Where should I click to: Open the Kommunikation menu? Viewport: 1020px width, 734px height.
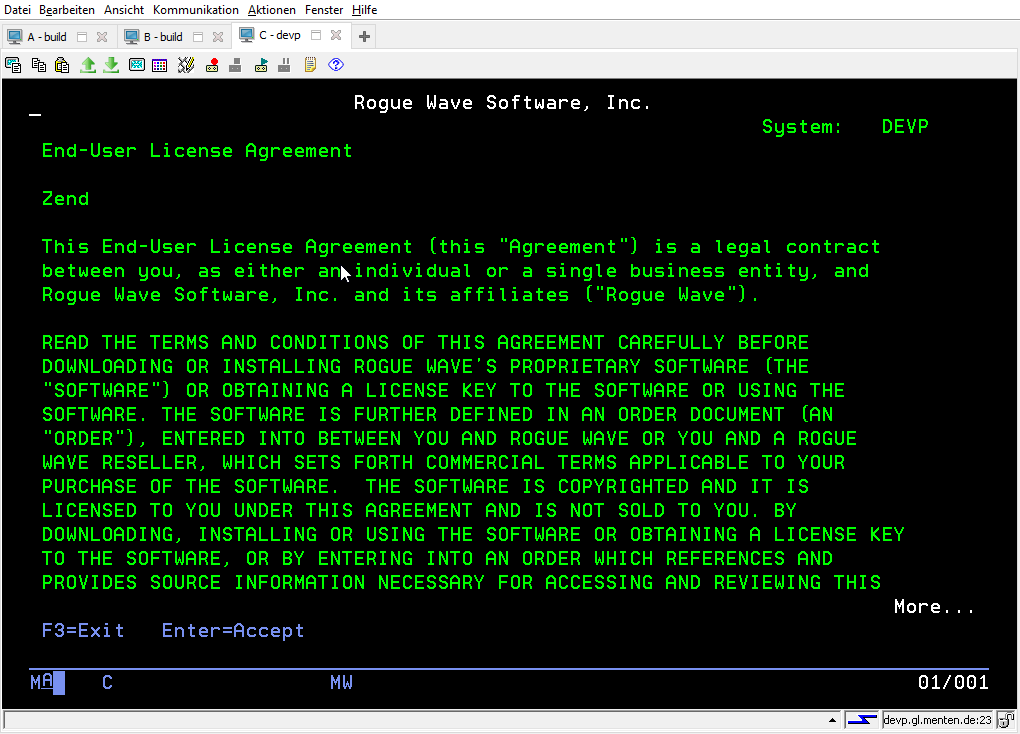(x=196, y=10)
